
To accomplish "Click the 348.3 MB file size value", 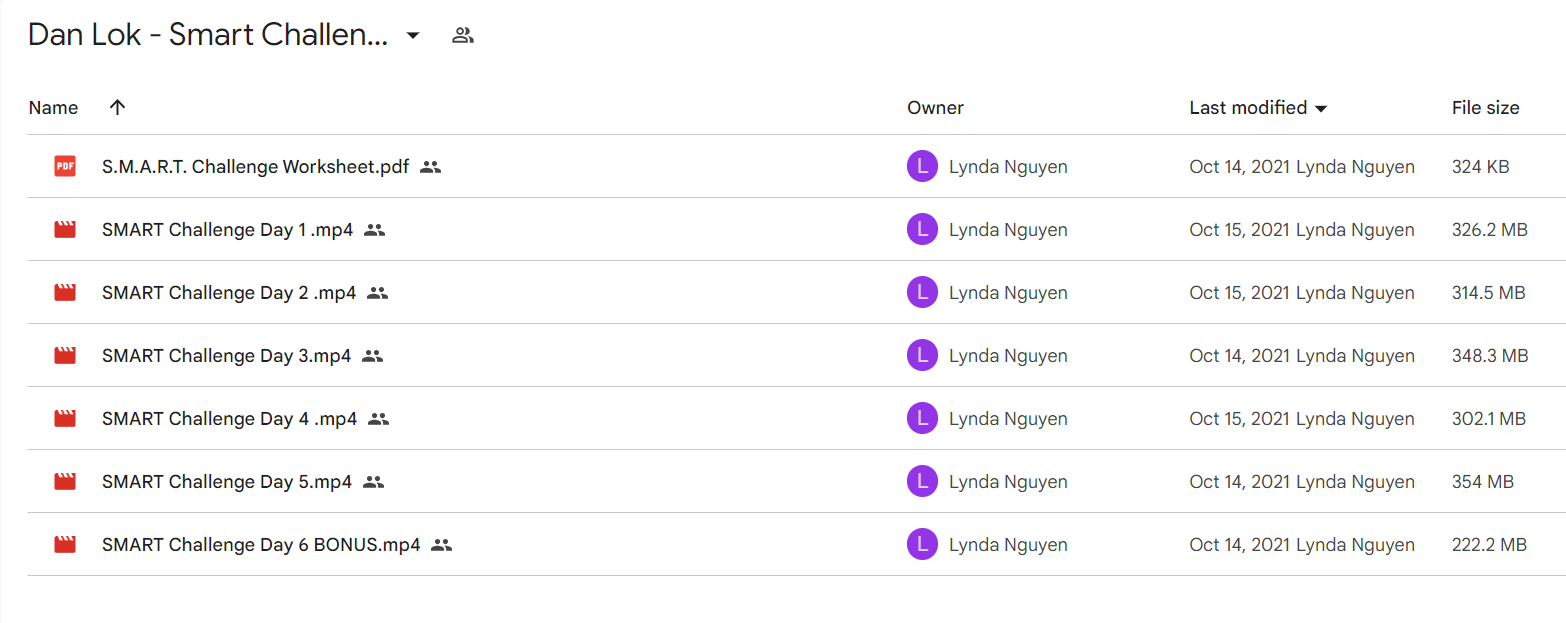I will click(x=1490, y=356).
